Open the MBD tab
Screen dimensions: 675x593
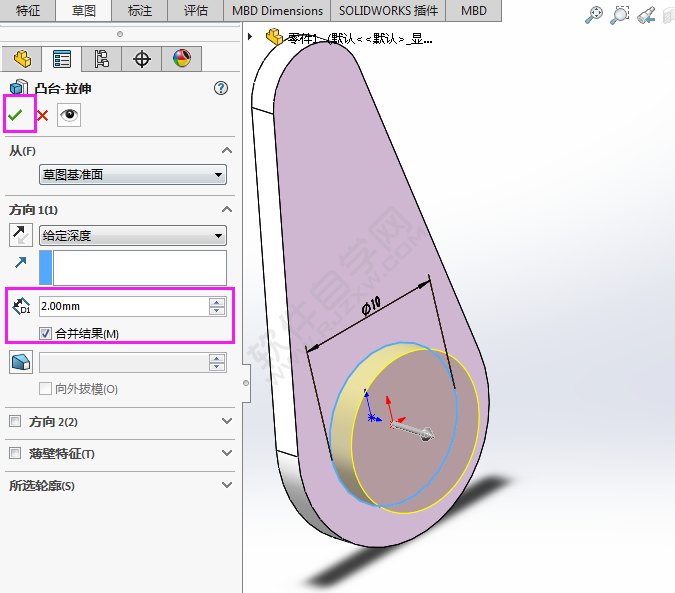click(474, 10)
